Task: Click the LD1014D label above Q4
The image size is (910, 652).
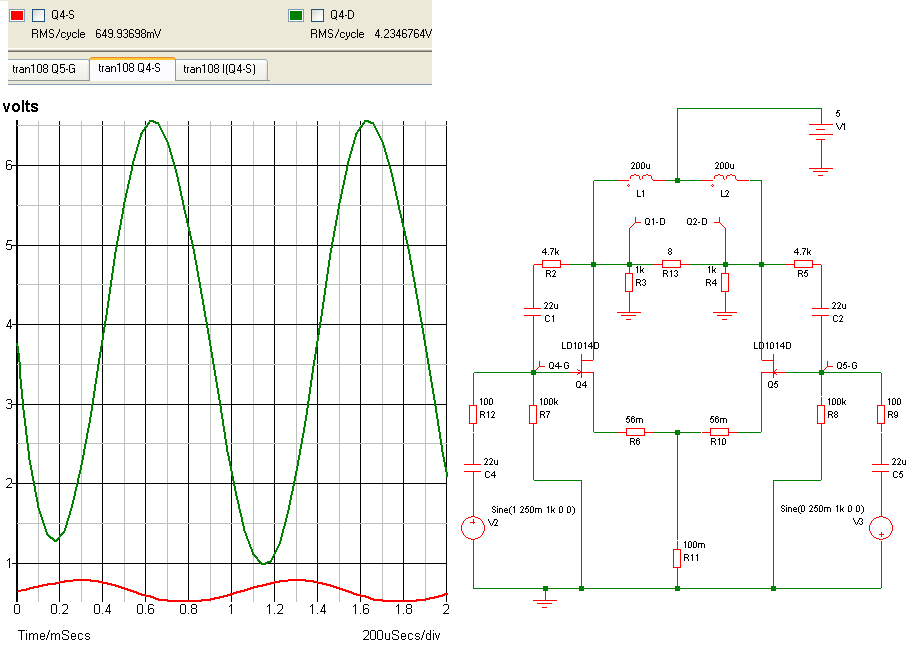Action: (580, 345)
